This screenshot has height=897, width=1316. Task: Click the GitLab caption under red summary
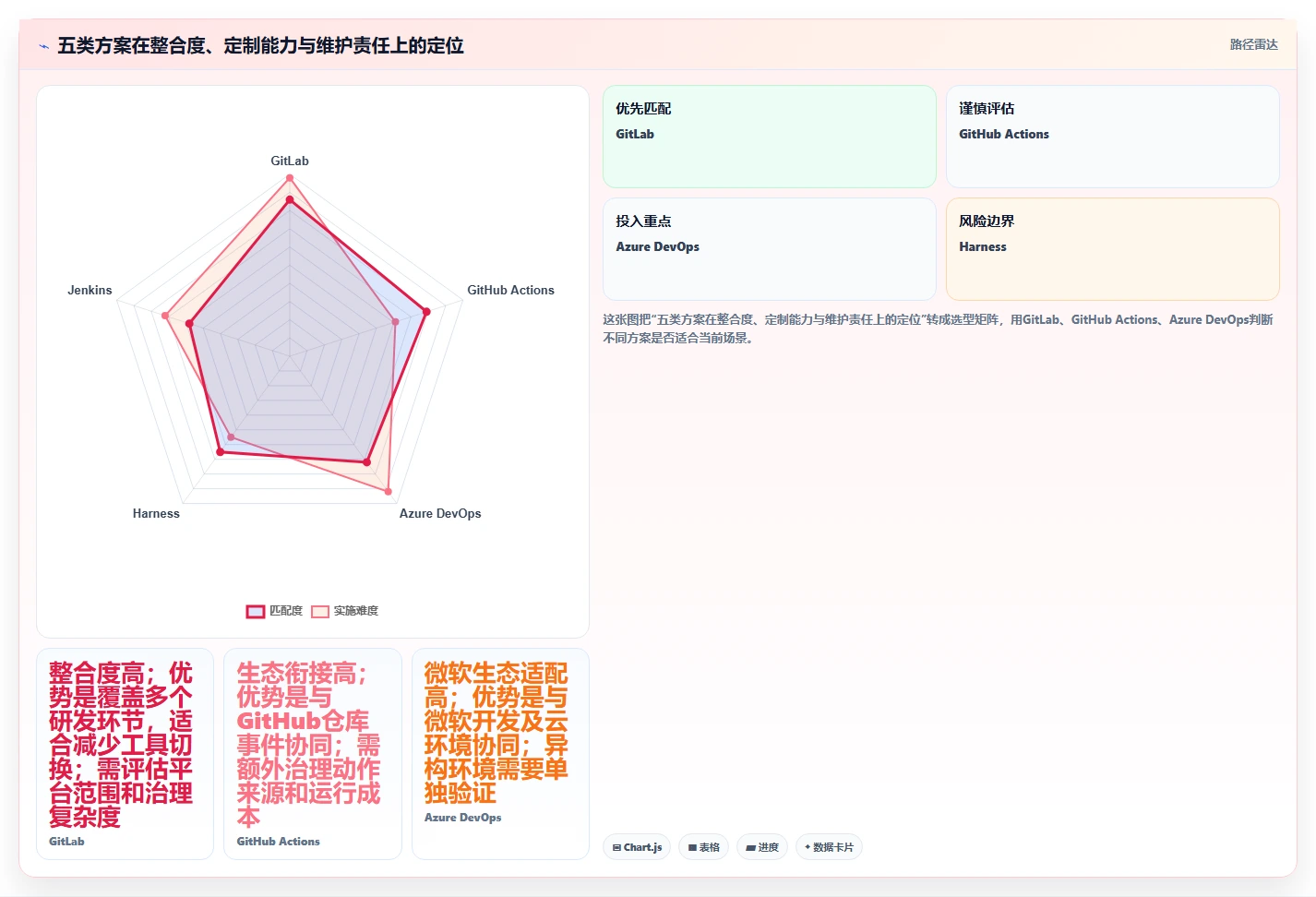[66, 842]
